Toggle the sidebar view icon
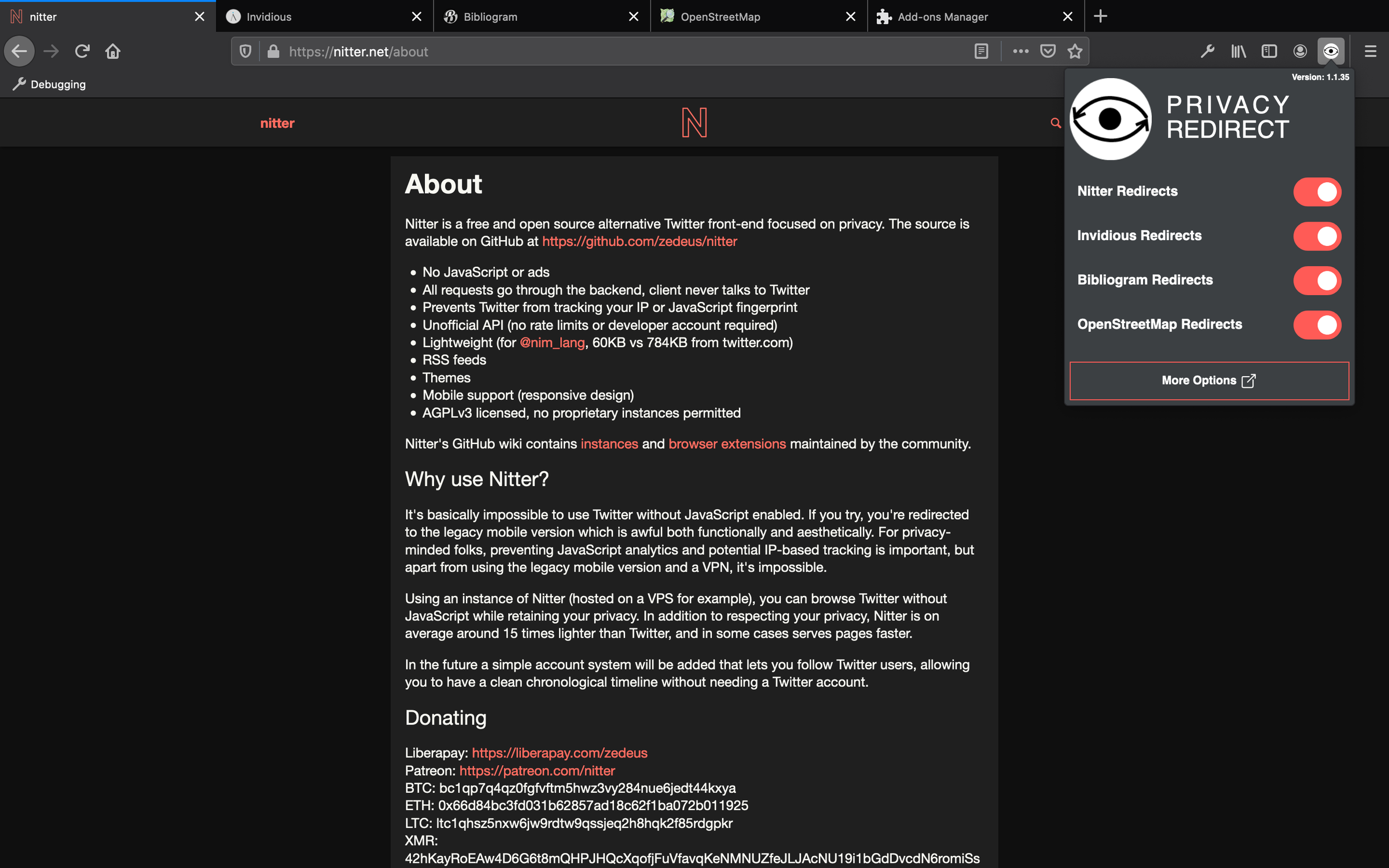The width and height of the screenshot is (1389, 868). pyautogui.click(x=1269, y=52)
